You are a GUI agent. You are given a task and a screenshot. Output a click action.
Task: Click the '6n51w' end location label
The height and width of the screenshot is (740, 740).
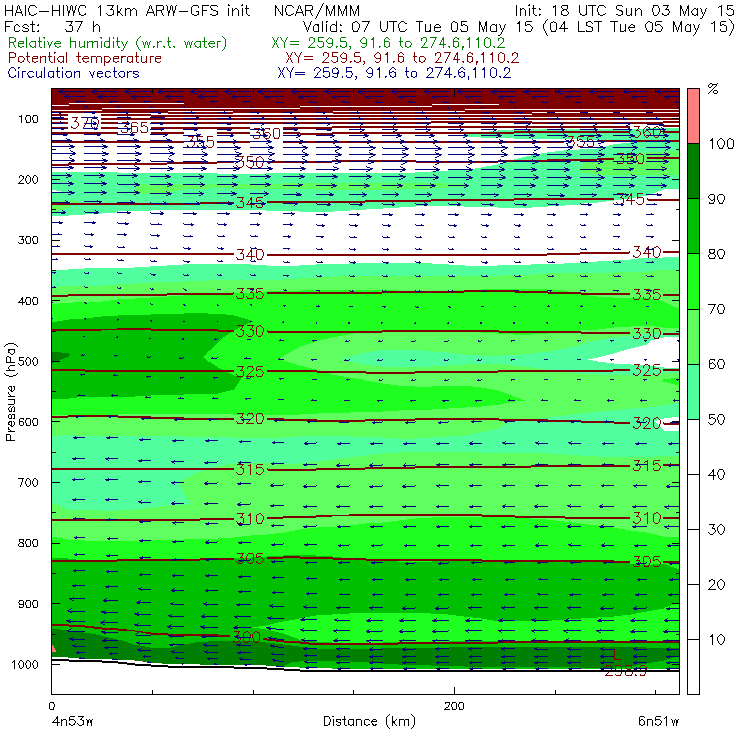tap(658, 722)
